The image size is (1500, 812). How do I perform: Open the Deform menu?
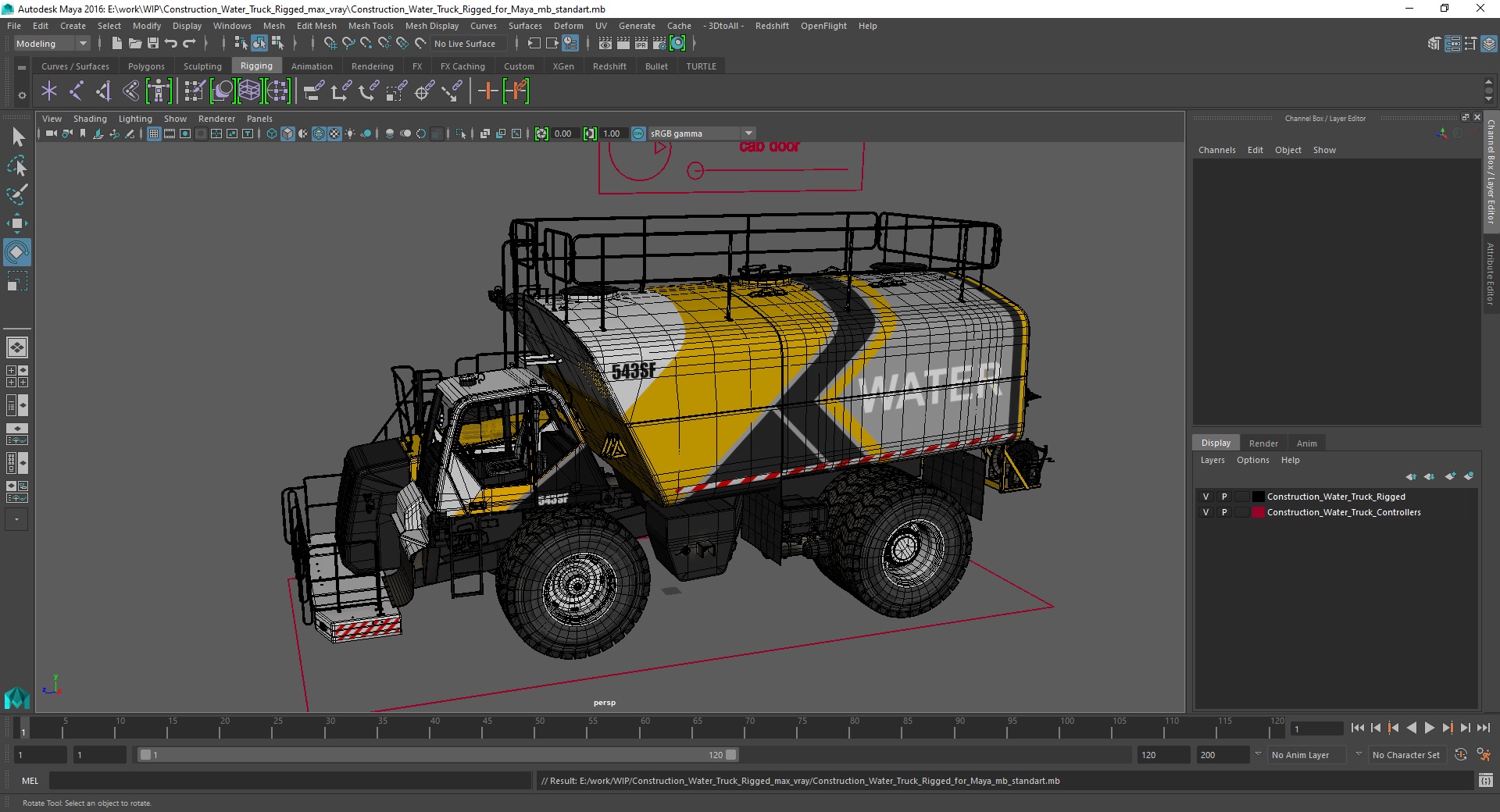click(568, 26)
